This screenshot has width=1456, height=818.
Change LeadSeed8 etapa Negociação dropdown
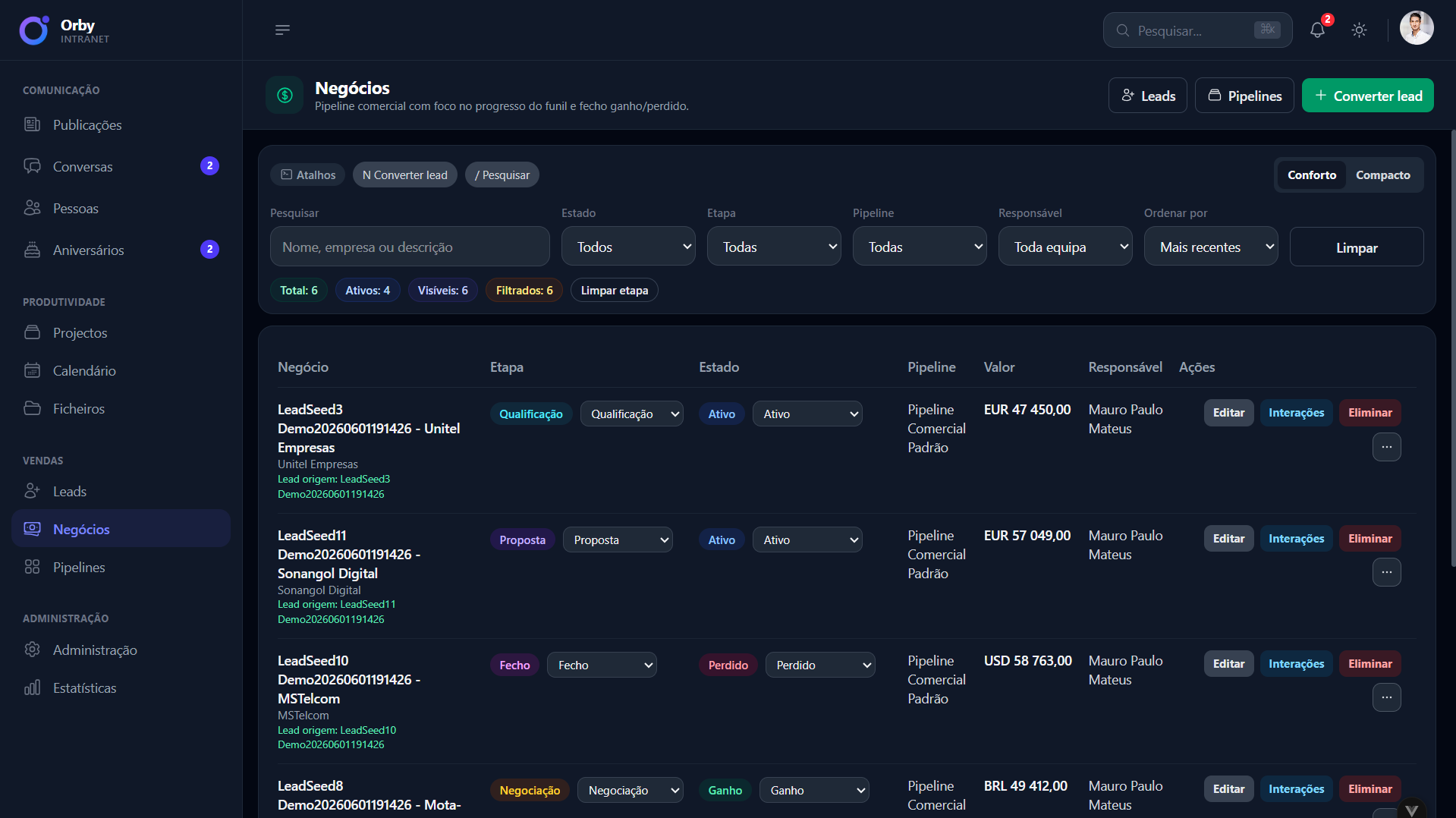(x=630, y=790)
